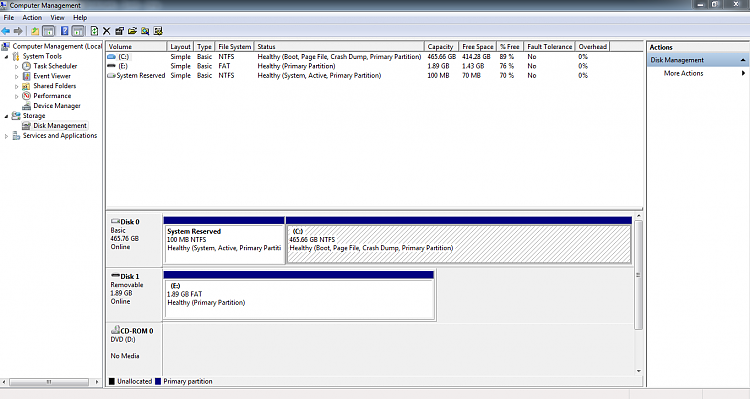Expand Services and Applications node arrow

[x=6, y=136]
